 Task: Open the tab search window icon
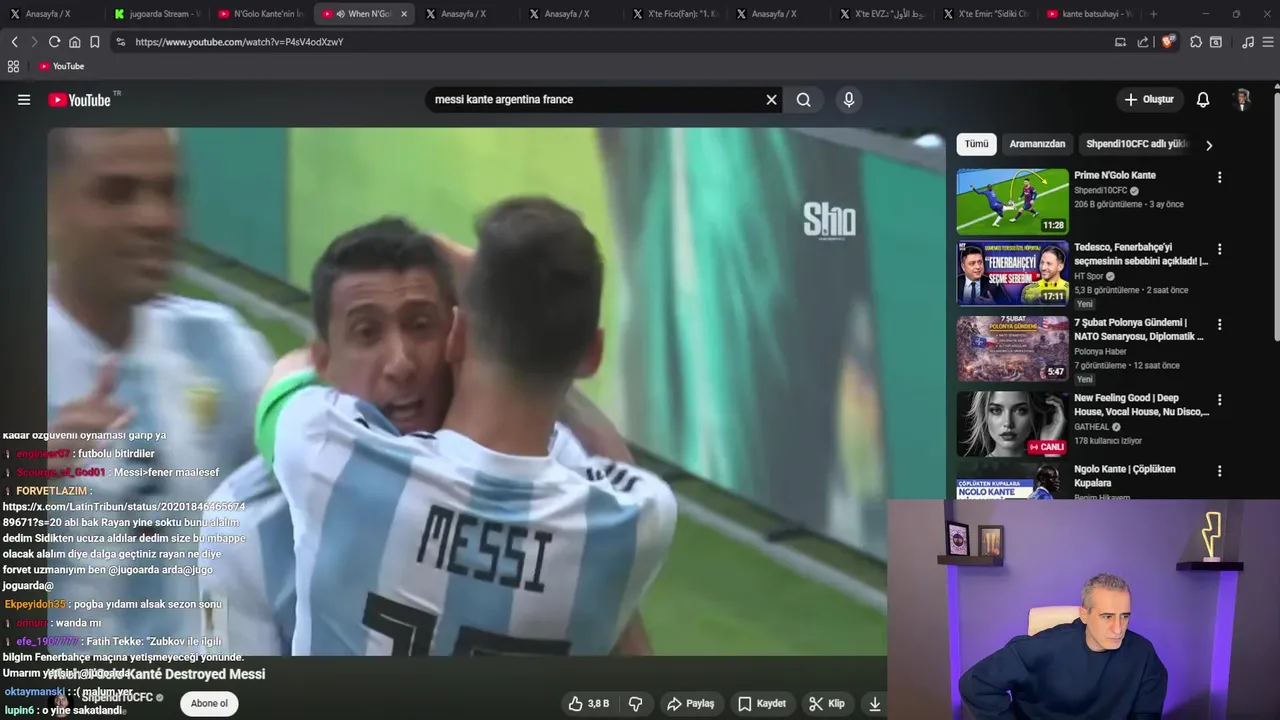click(x=1216, y=42)
